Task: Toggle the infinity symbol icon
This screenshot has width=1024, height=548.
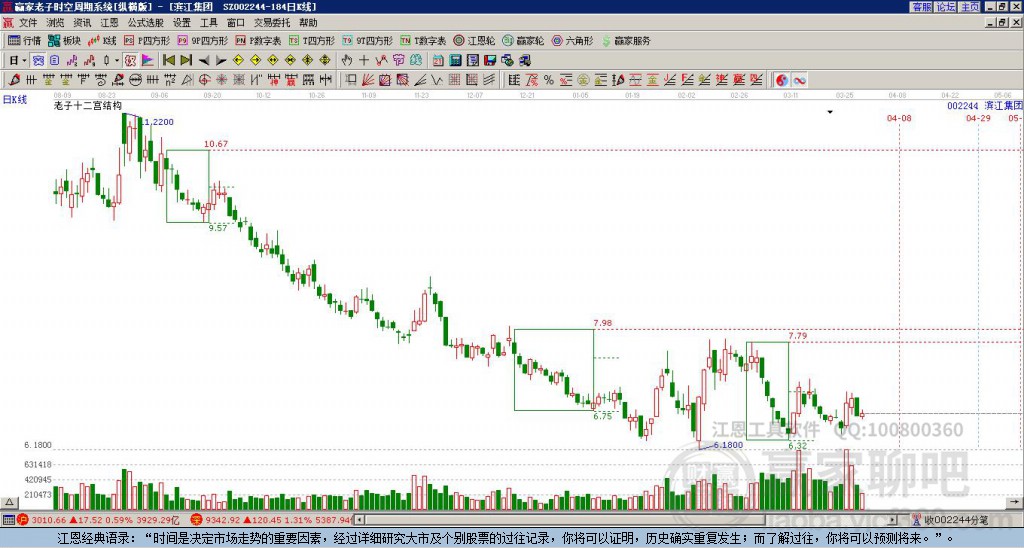Action: click(799, 80)
